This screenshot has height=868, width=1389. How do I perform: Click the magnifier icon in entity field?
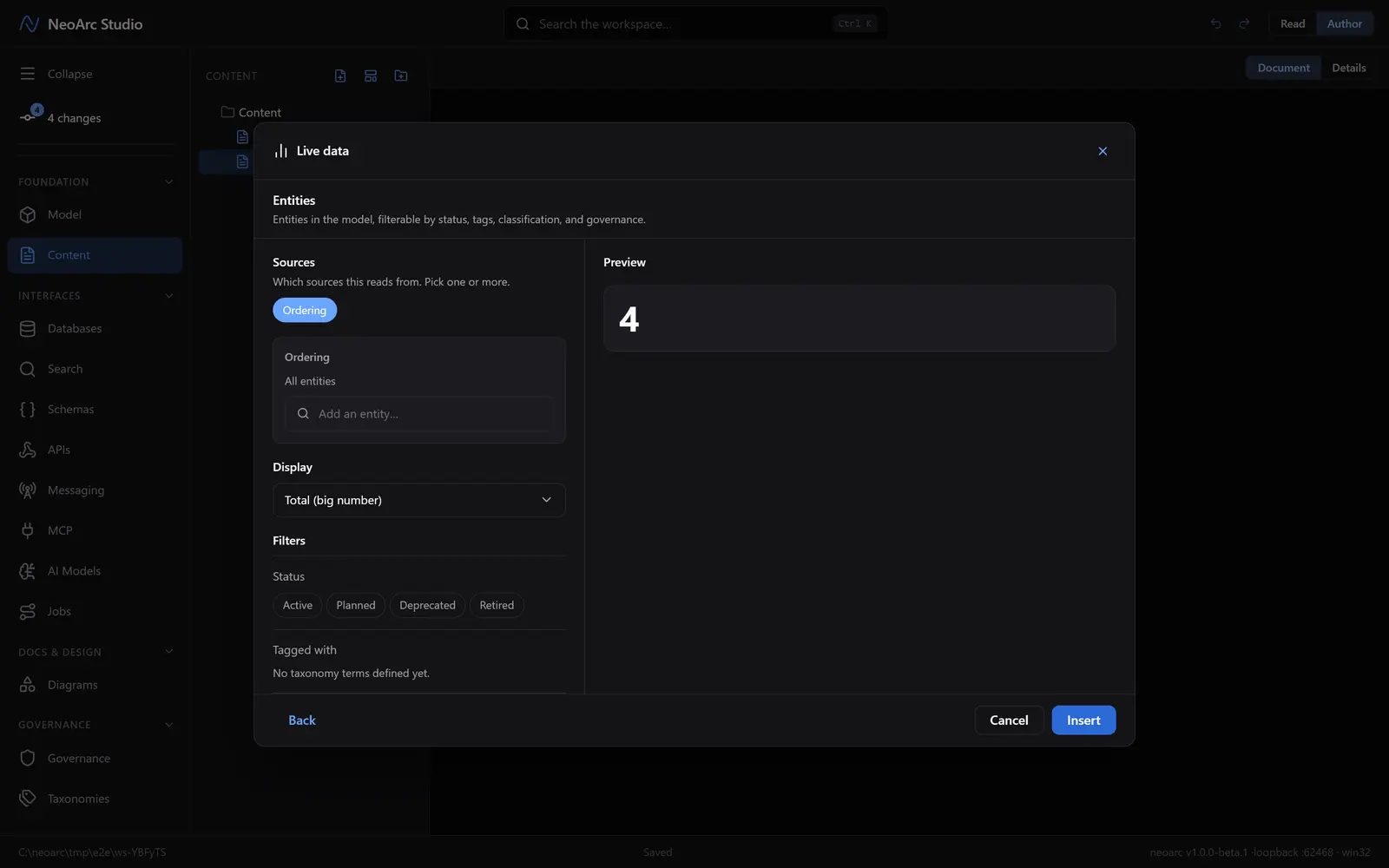(303, 414)
